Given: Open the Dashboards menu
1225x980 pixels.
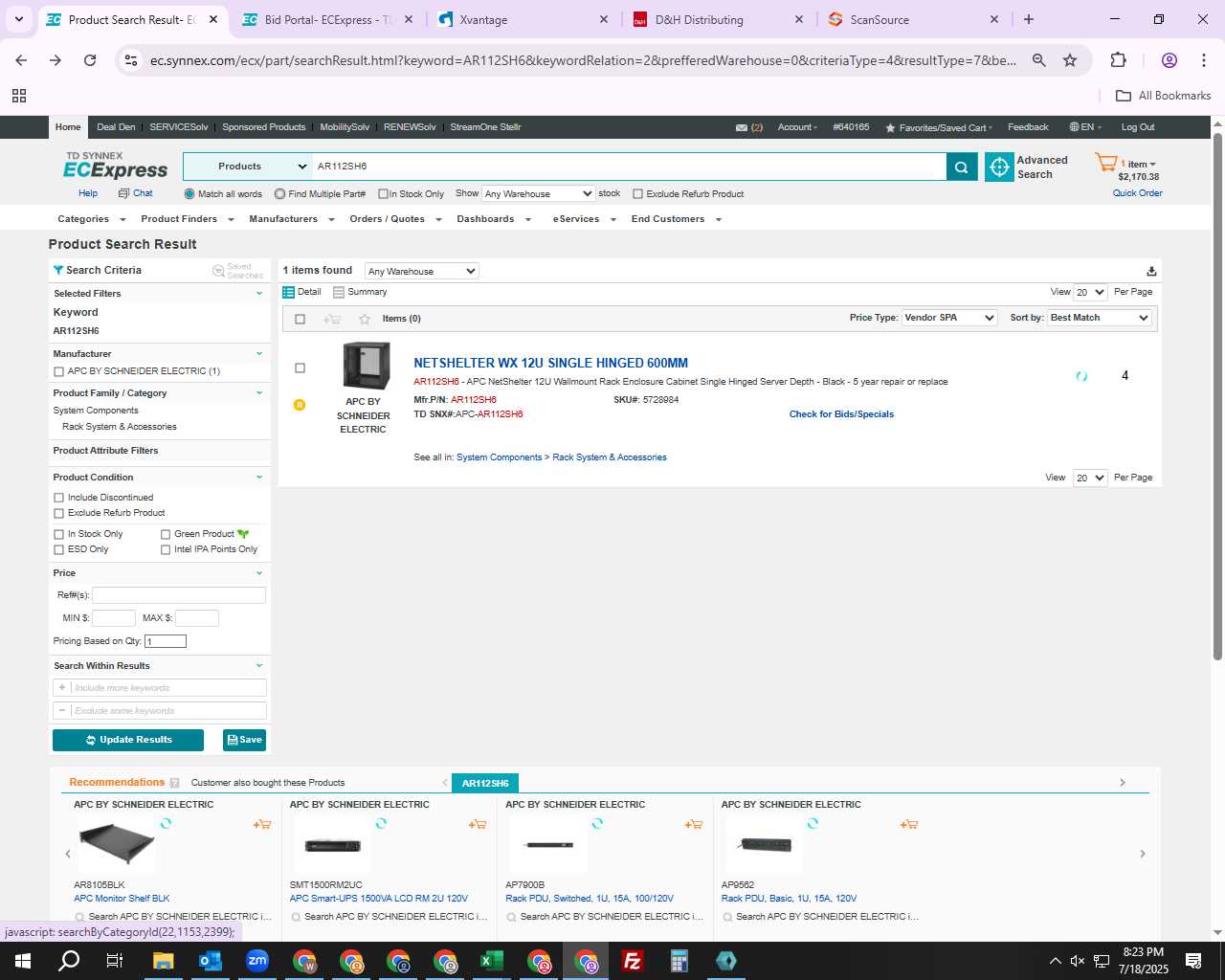Looking at the screenshot, I should tap(494, 219).
